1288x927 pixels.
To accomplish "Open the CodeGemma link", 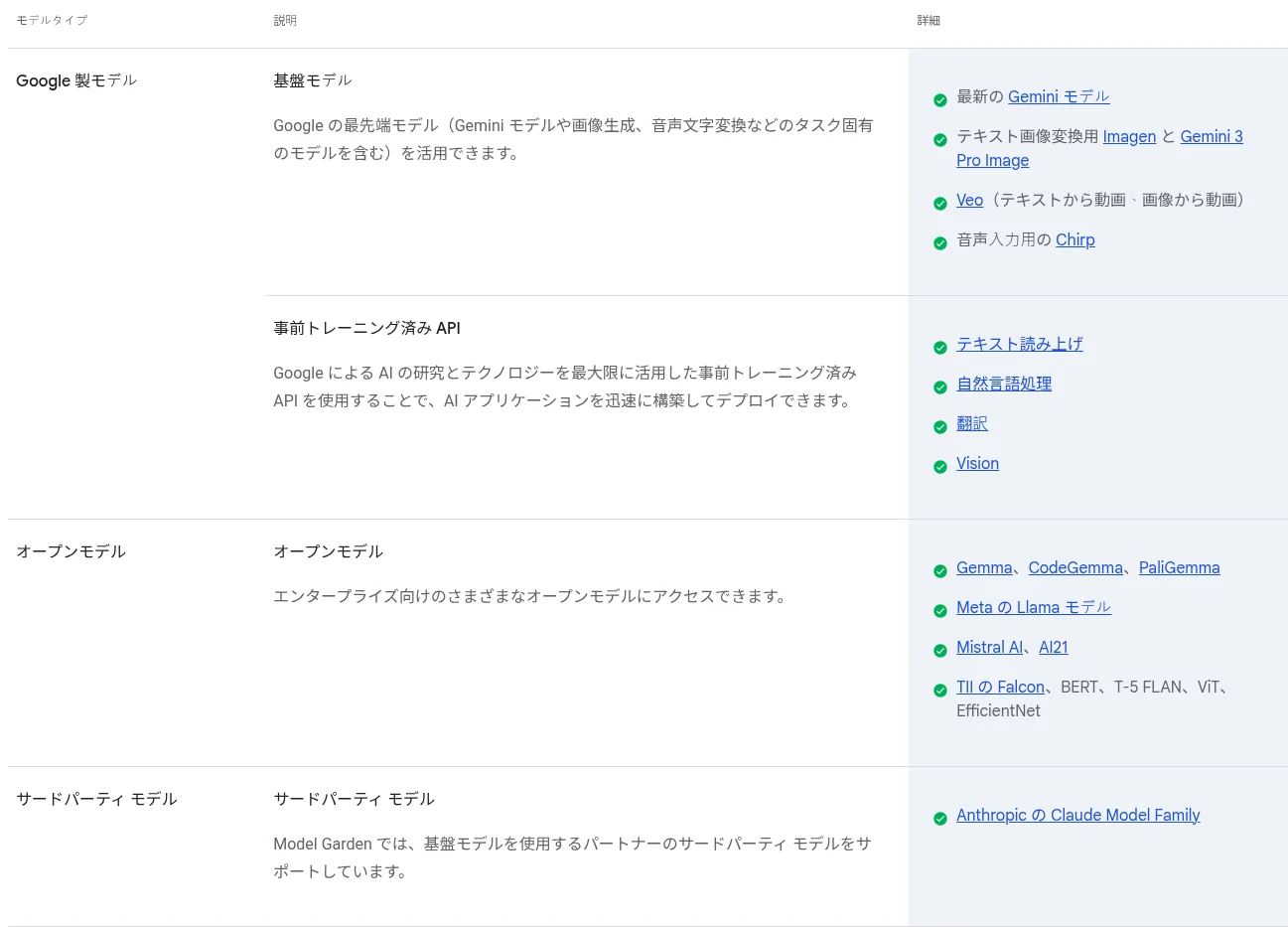I will click(1075, 567).
